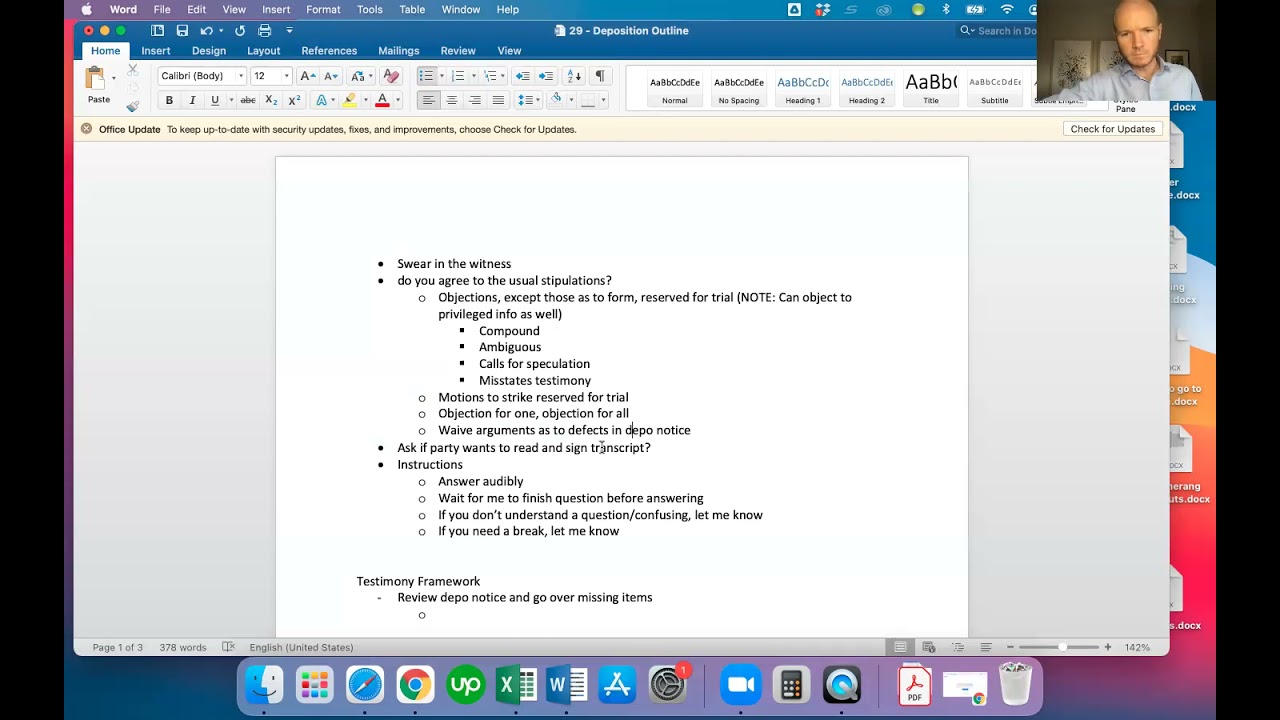Adjust the zoom slider in the status bar

pos(1061,647)
